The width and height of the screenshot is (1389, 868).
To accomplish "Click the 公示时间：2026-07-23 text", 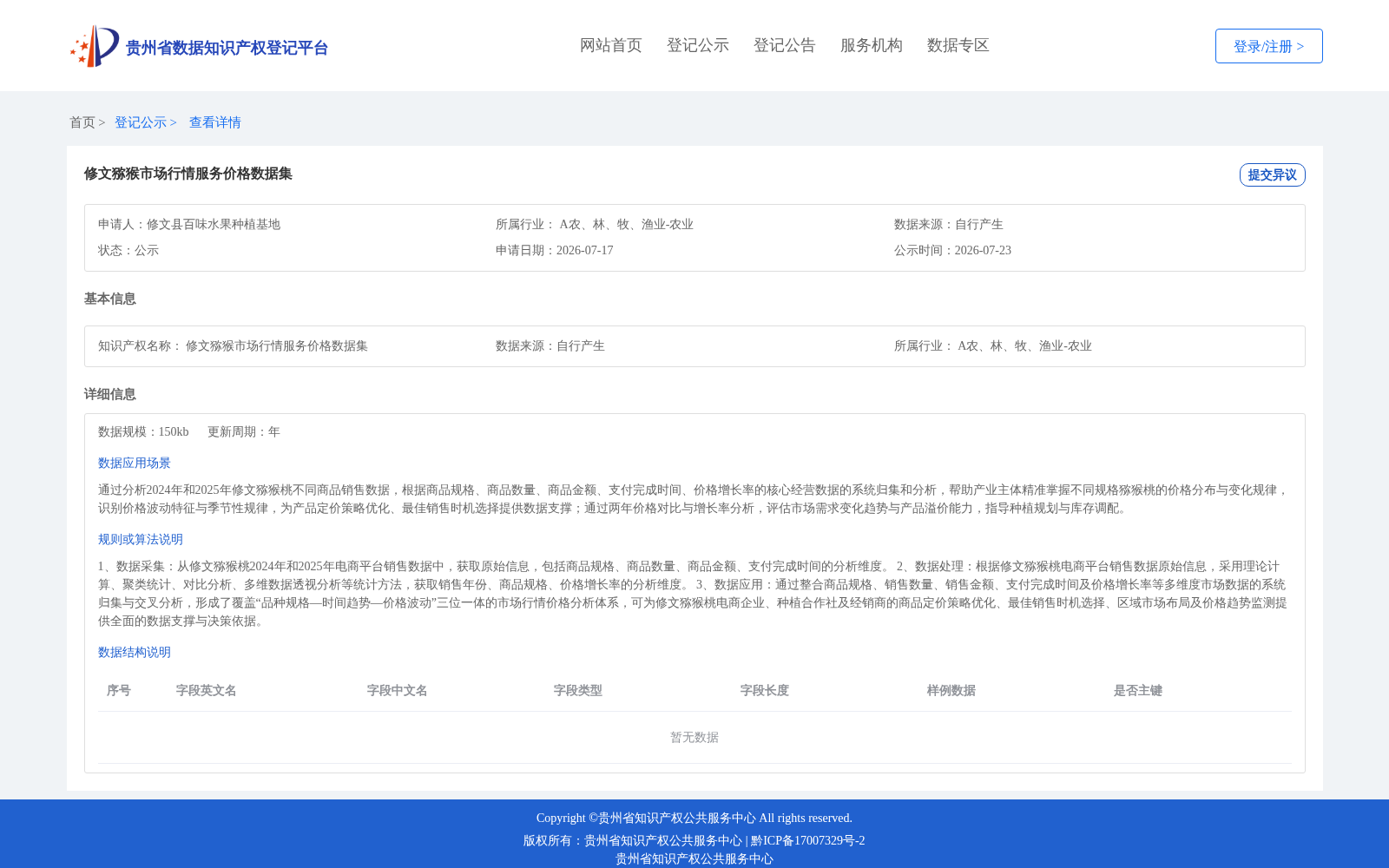I will (952, 250).
